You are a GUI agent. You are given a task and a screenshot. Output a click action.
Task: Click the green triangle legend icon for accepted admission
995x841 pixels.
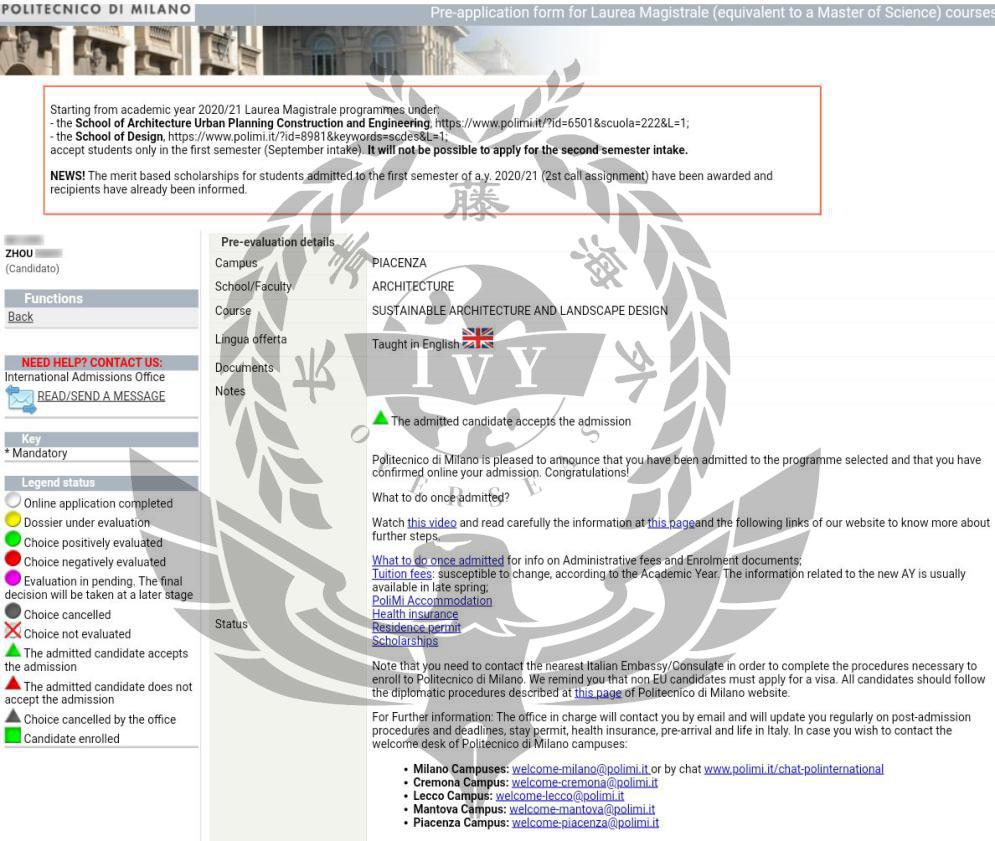click(13, 651)
